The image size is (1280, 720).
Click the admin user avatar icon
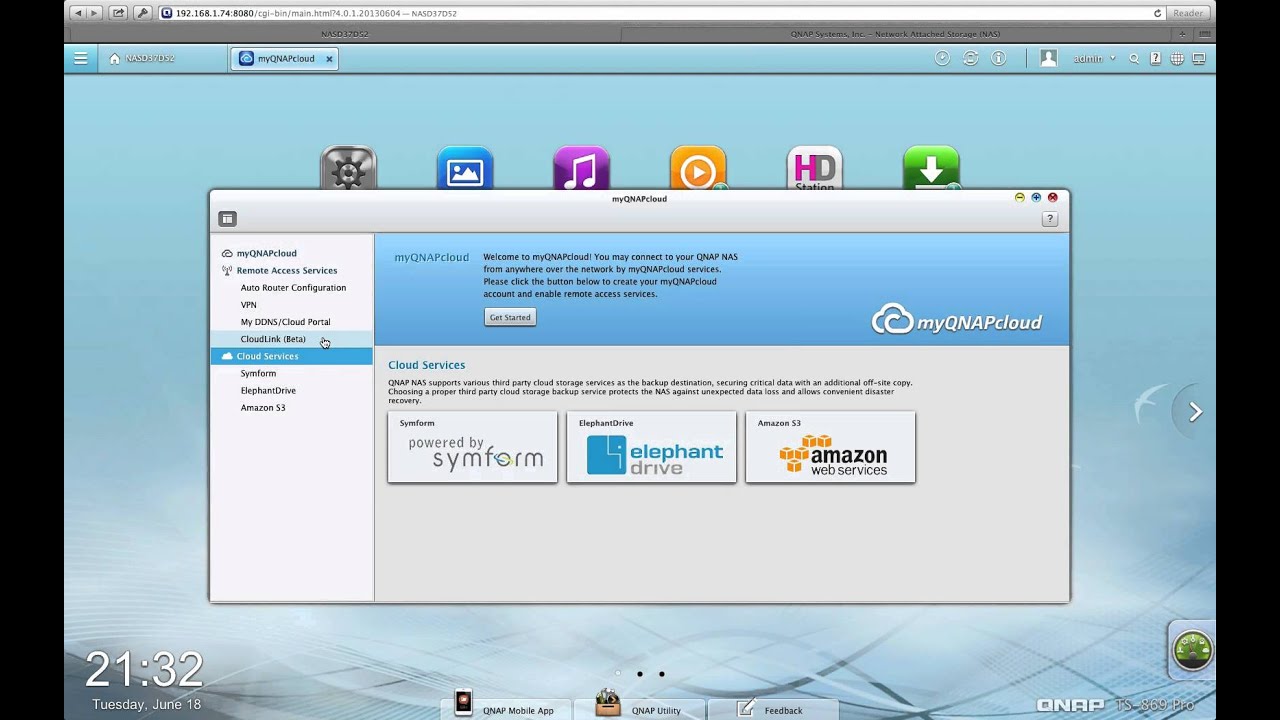(1048, 59)
